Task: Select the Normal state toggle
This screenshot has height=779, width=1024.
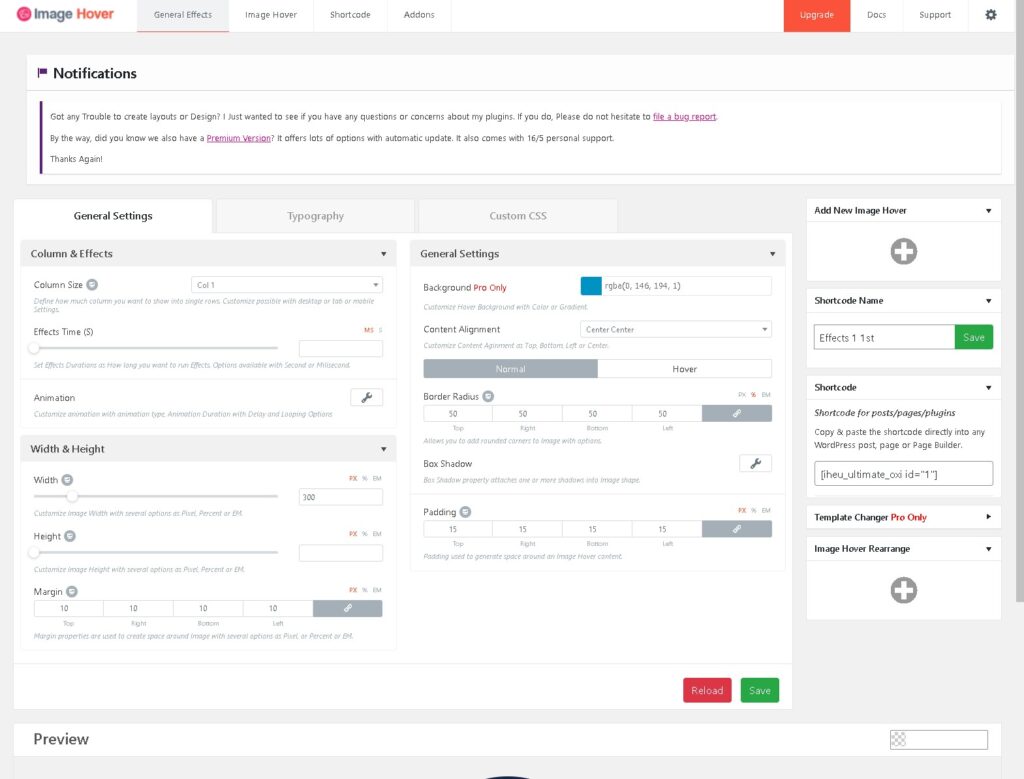Action: point(510,369)
